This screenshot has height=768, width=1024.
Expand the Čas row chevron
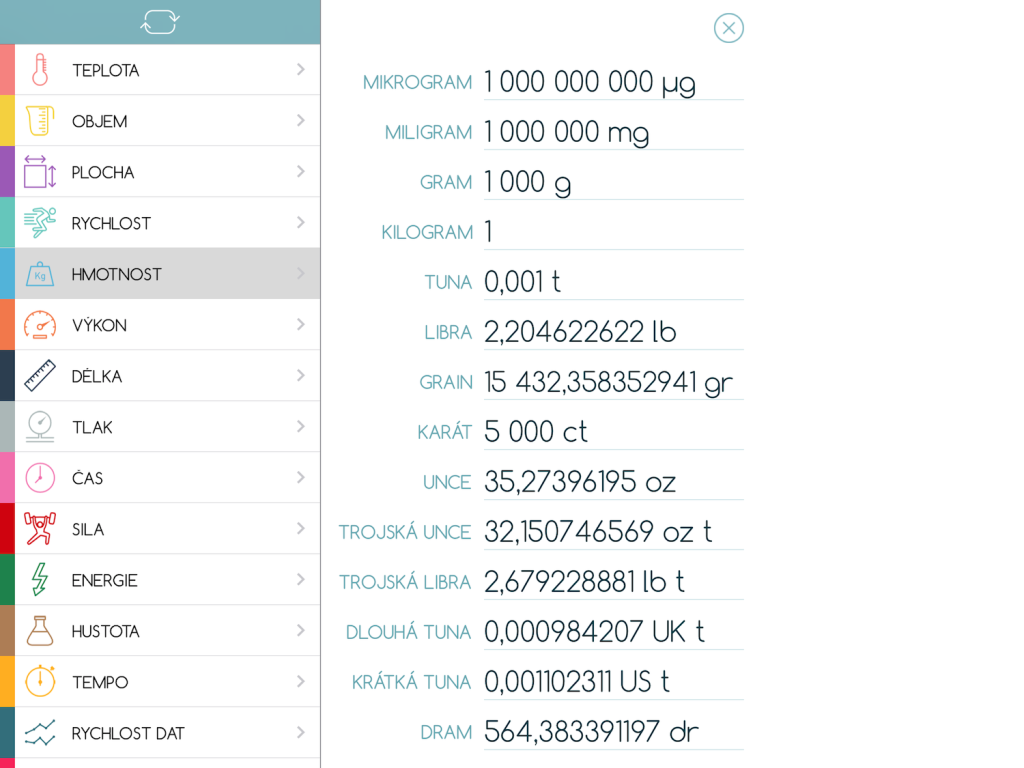coord(300,477)
